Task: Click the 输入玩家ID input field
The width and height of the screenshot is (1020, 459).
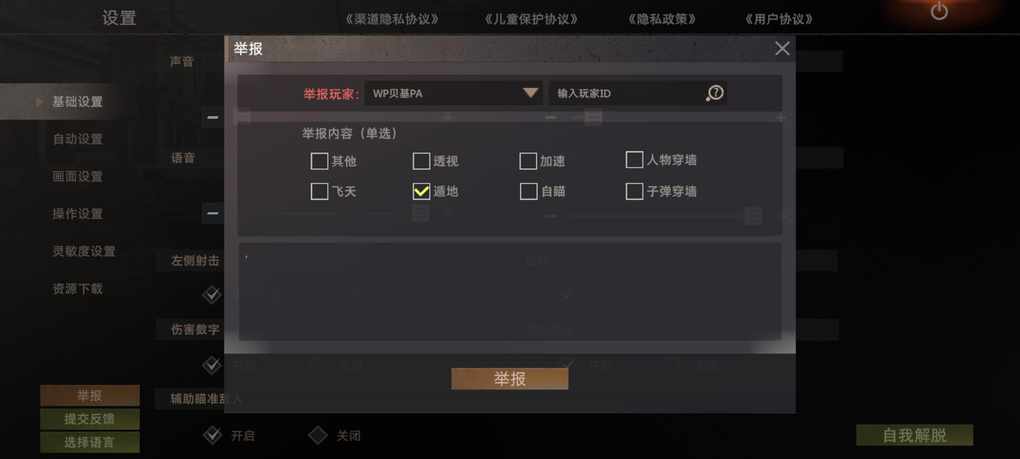Action: 626,93
